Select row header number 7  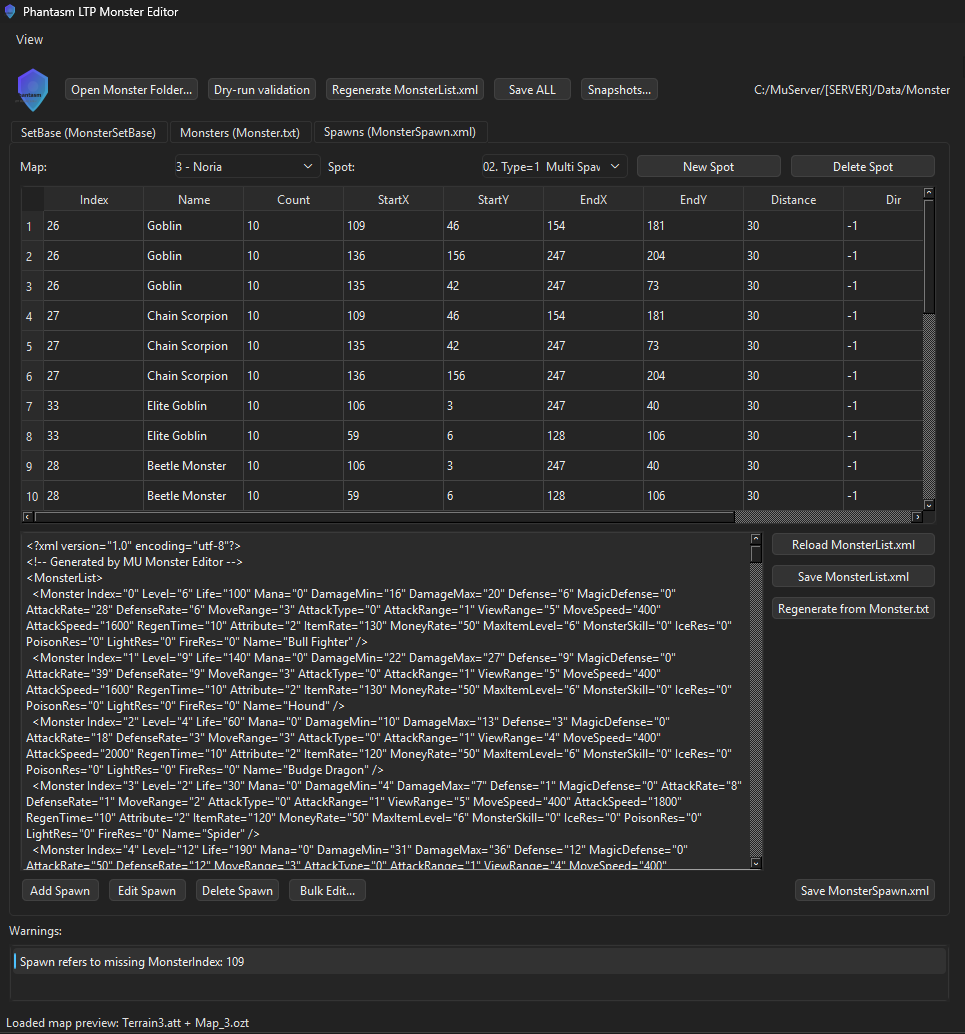point(32,406)
